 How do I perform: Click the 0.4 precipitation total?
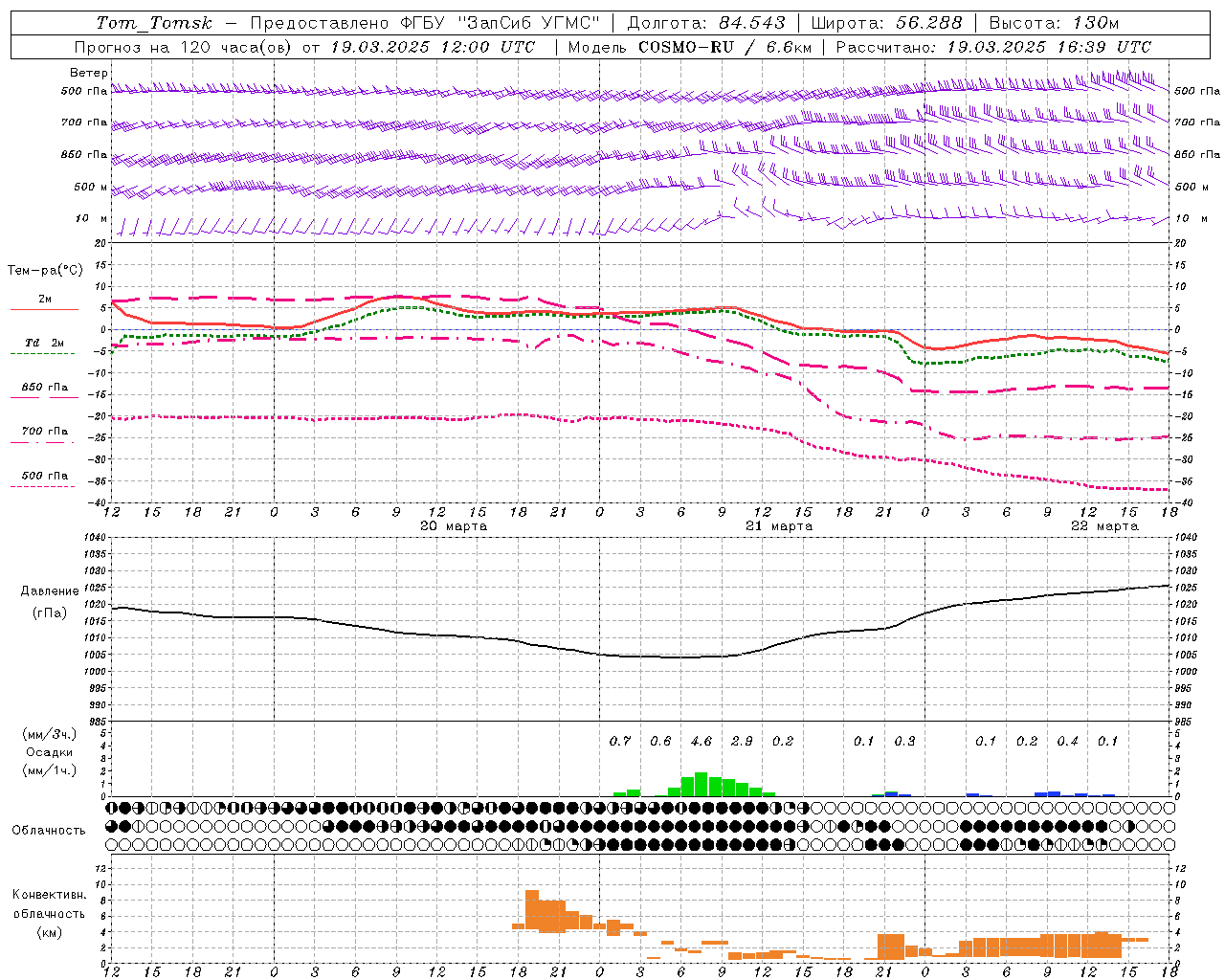[1067, 742]
